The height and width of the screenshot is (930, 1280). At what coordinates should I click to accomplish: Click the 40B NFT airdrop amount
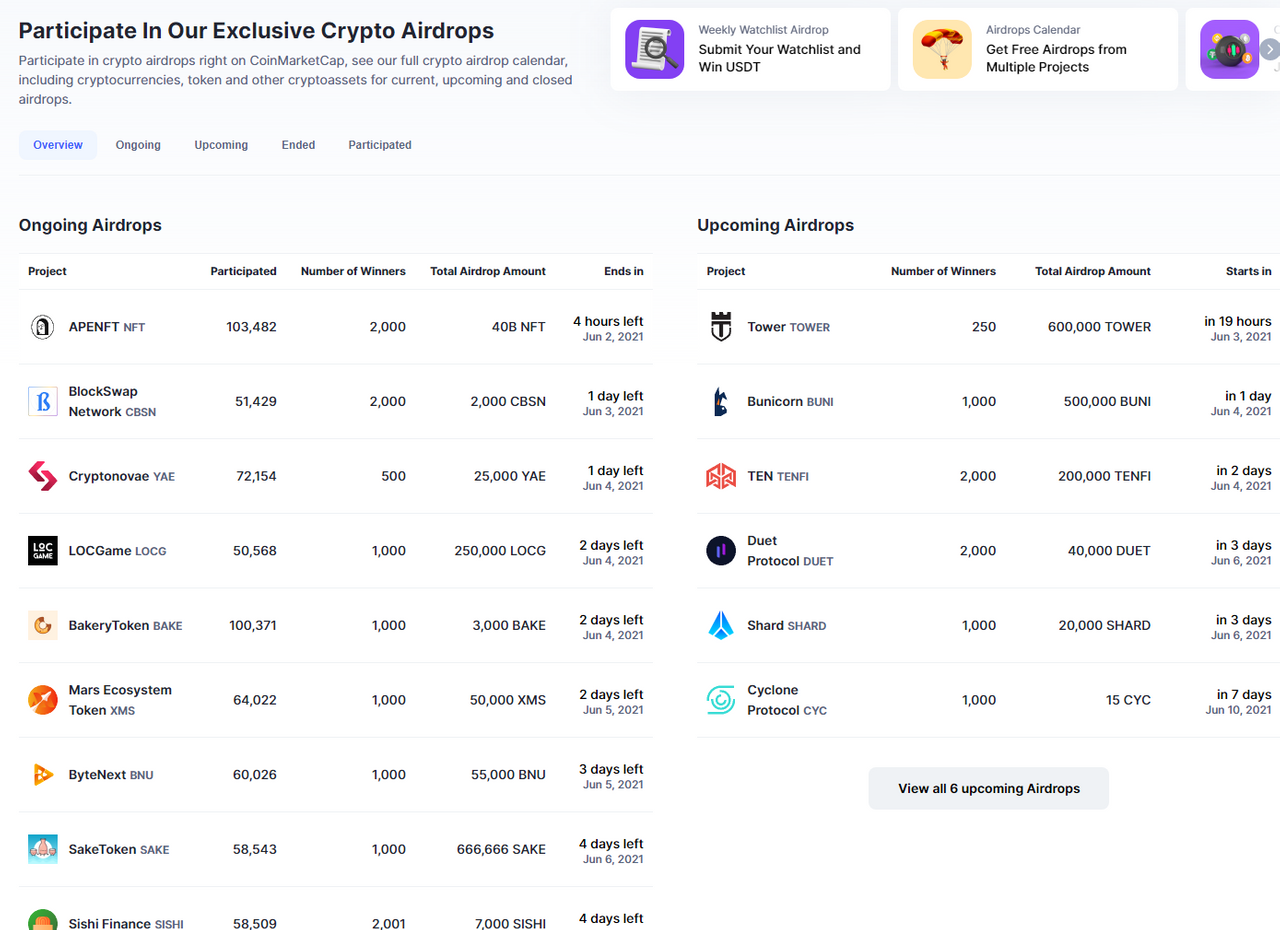519,327
